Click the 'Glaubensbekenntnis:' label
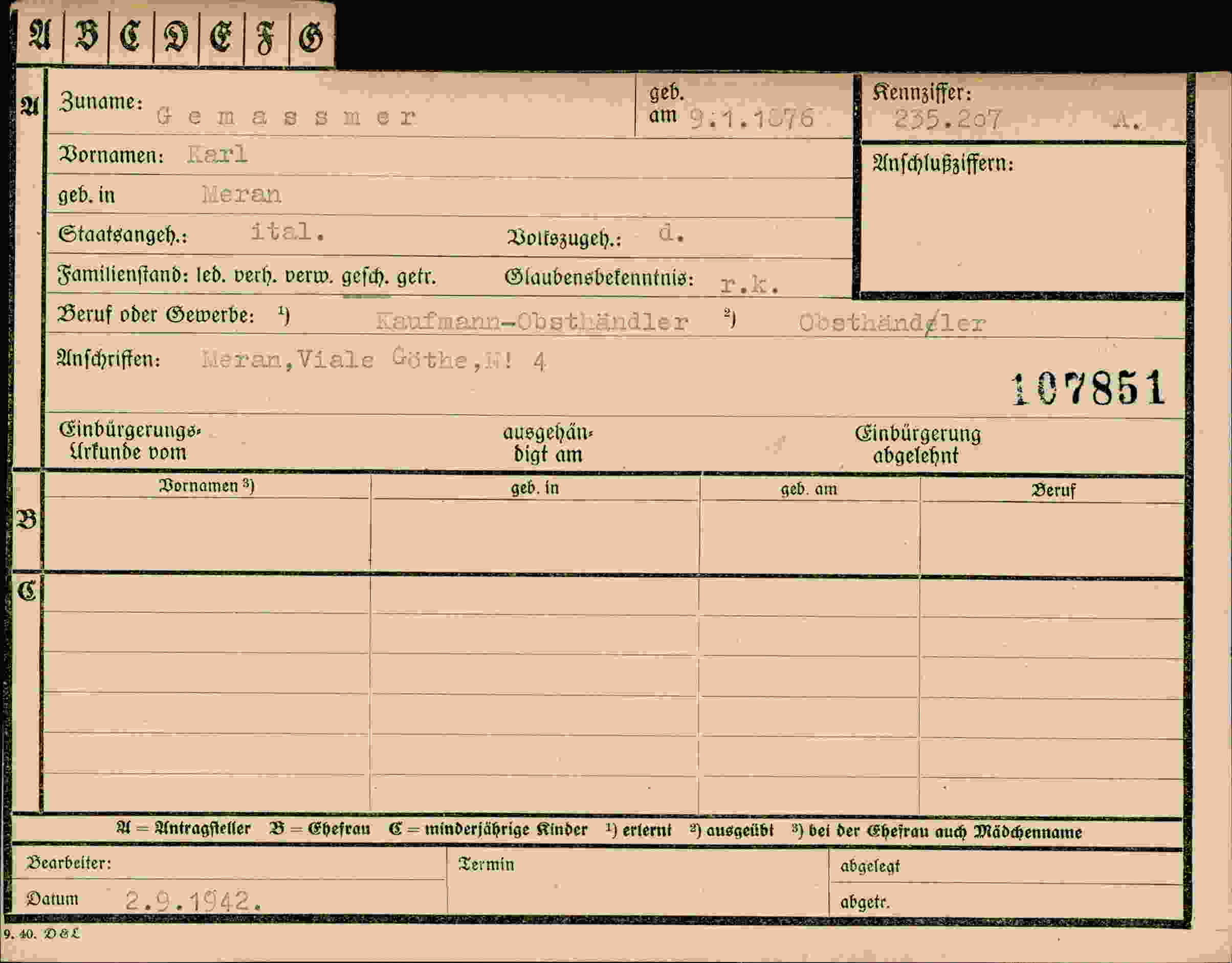 599,277
